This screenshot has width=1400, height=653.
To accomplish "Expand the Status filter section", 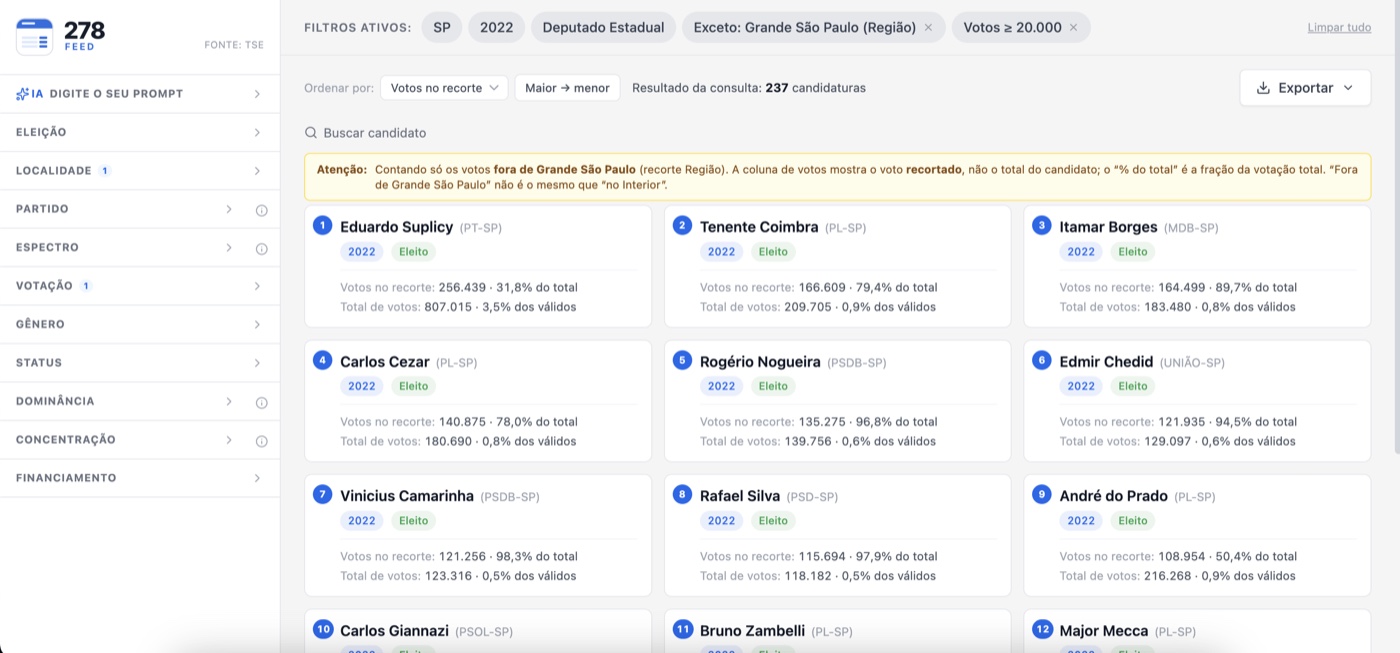I will click(140, 363).
